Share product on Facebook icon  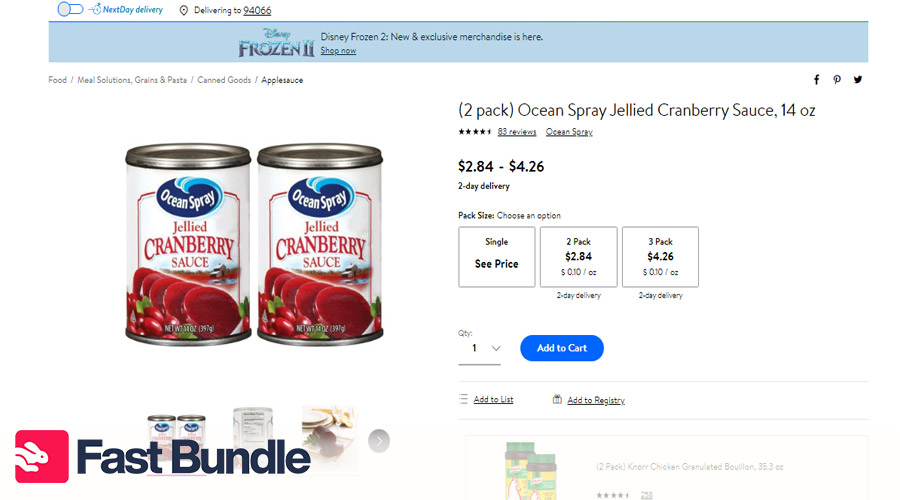816,80
